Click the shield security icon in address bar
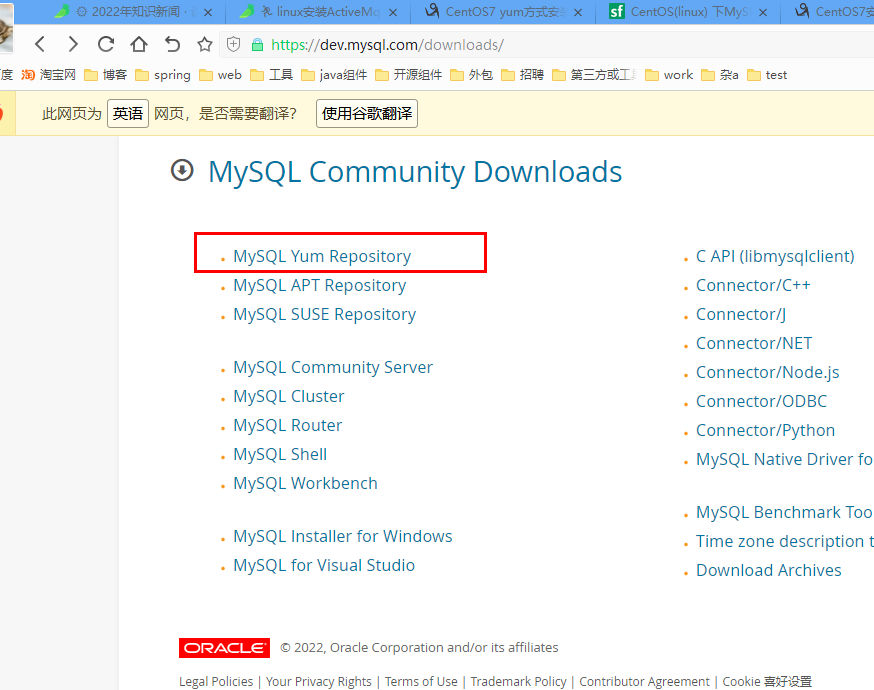 234,44
